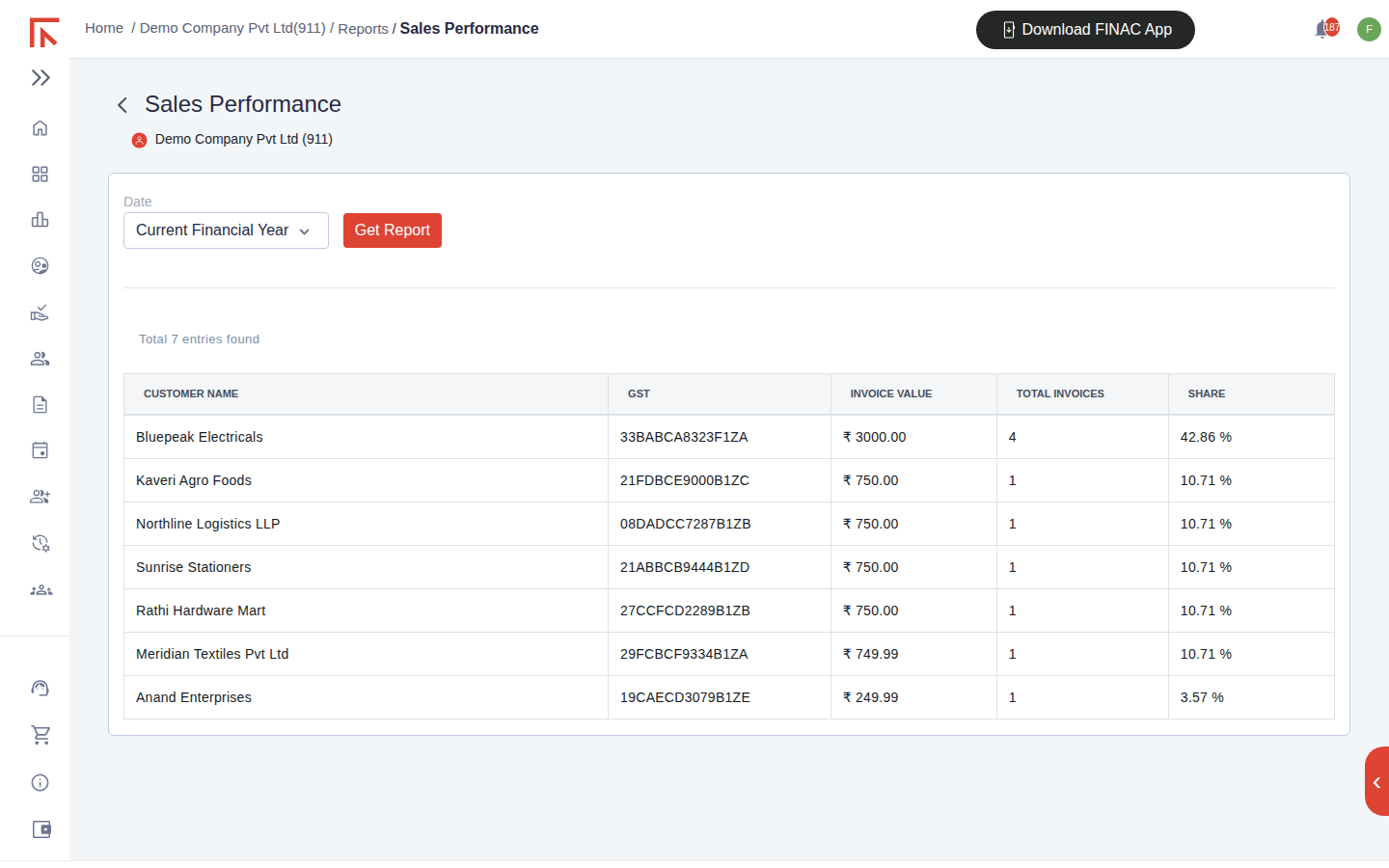Select the Sunrise Stationers customer cell
This screenshot has height=868, width=1389.
pos(366,567)
